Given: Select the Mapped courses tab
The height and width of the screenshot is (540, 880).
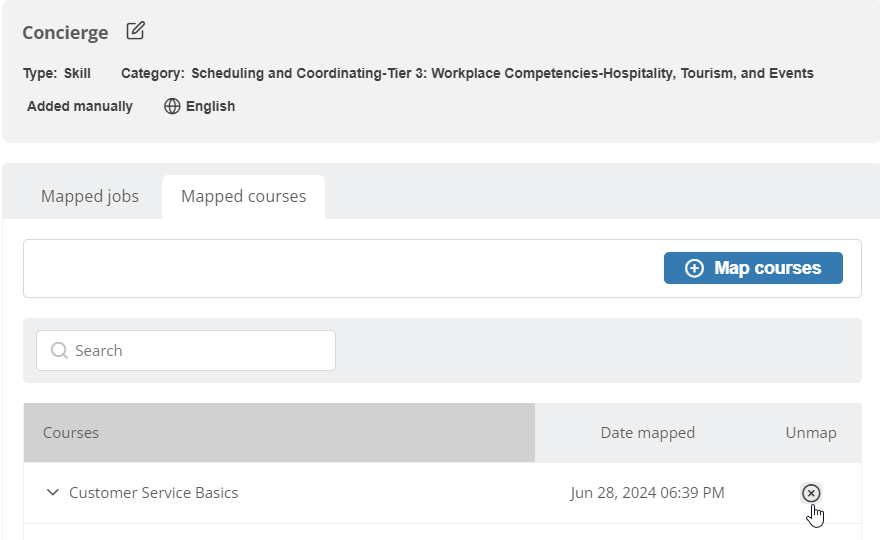Looking at the screenshot, I should tap(244, 196).
